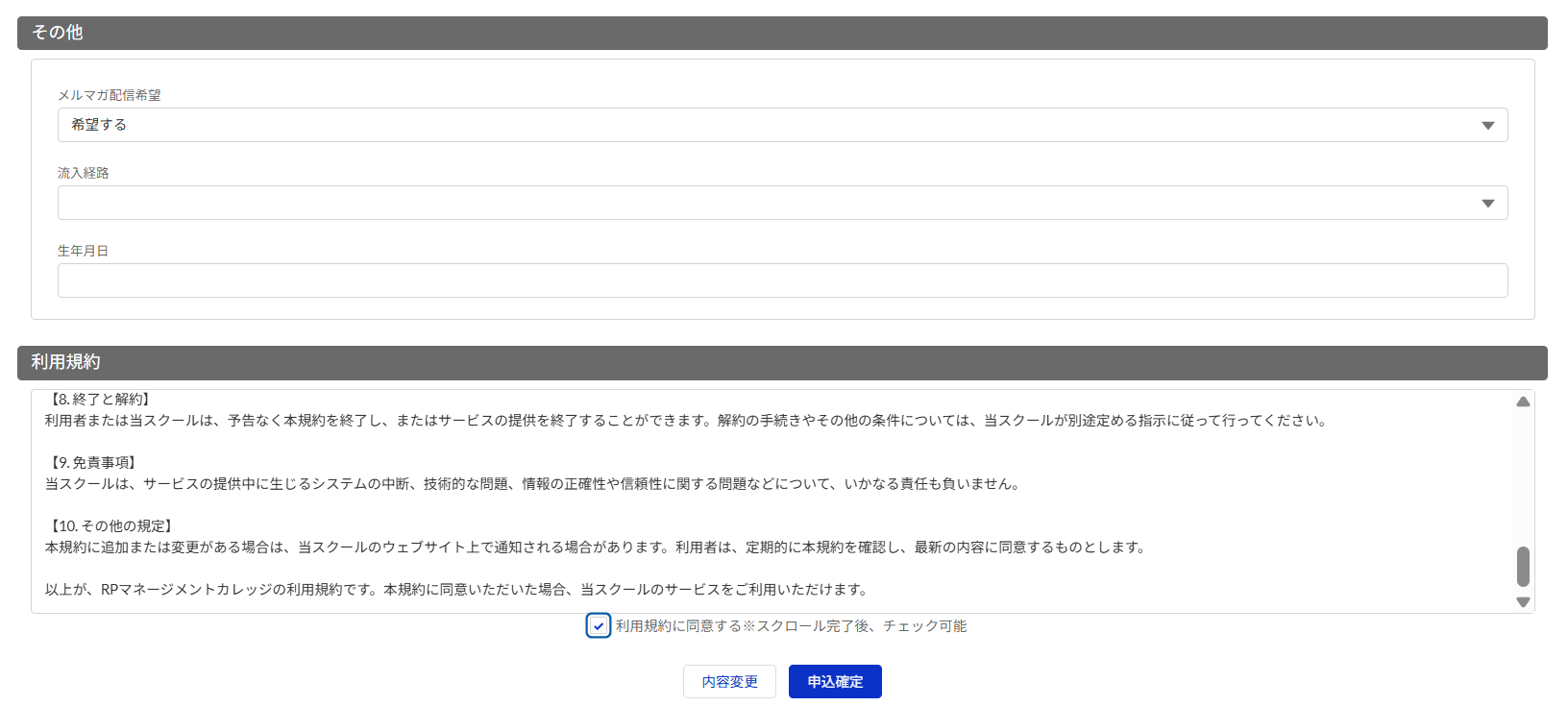Select the その他 section header

click(58, 33)
